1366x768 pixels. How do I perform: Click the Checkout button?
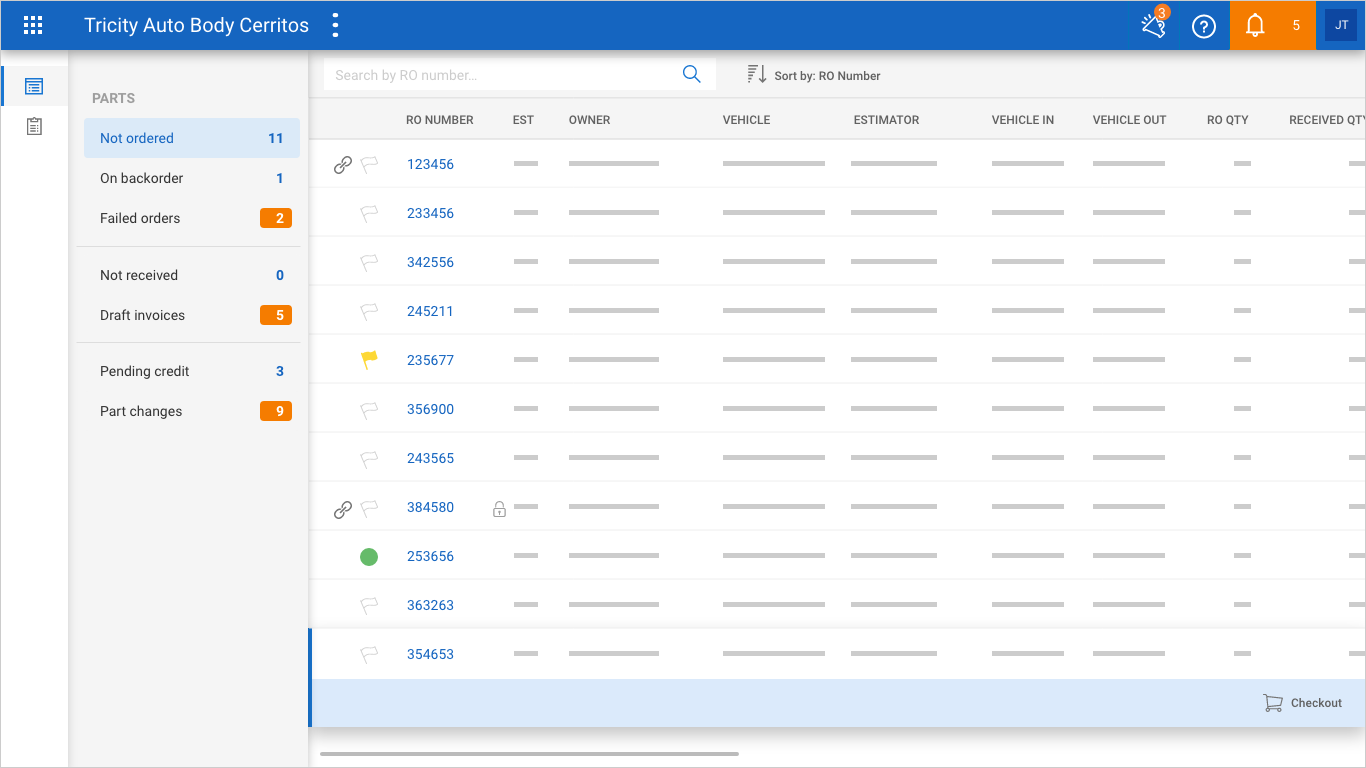point(1302,703)
